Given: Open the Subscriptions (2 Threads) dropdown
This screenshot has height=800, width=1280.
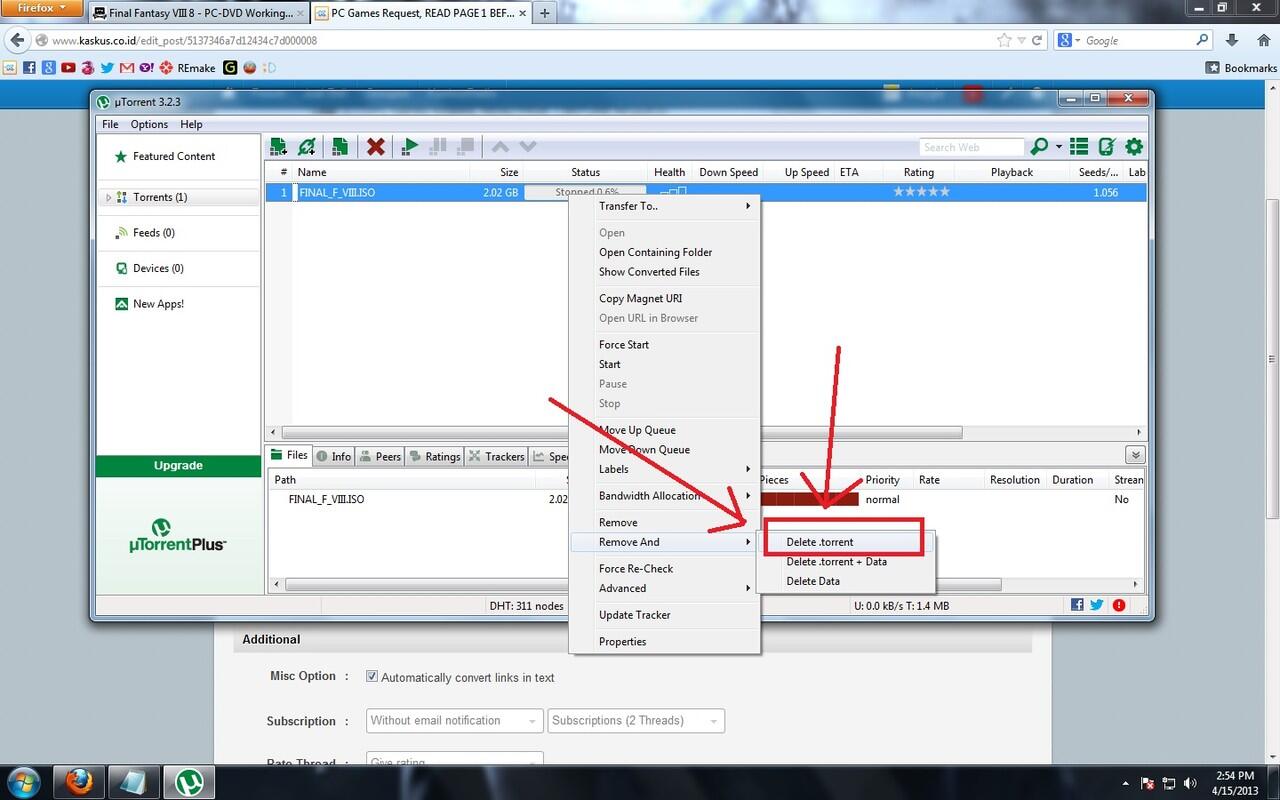Looking at the screenshot, I should pyautogui.click(x=636, y=720).
